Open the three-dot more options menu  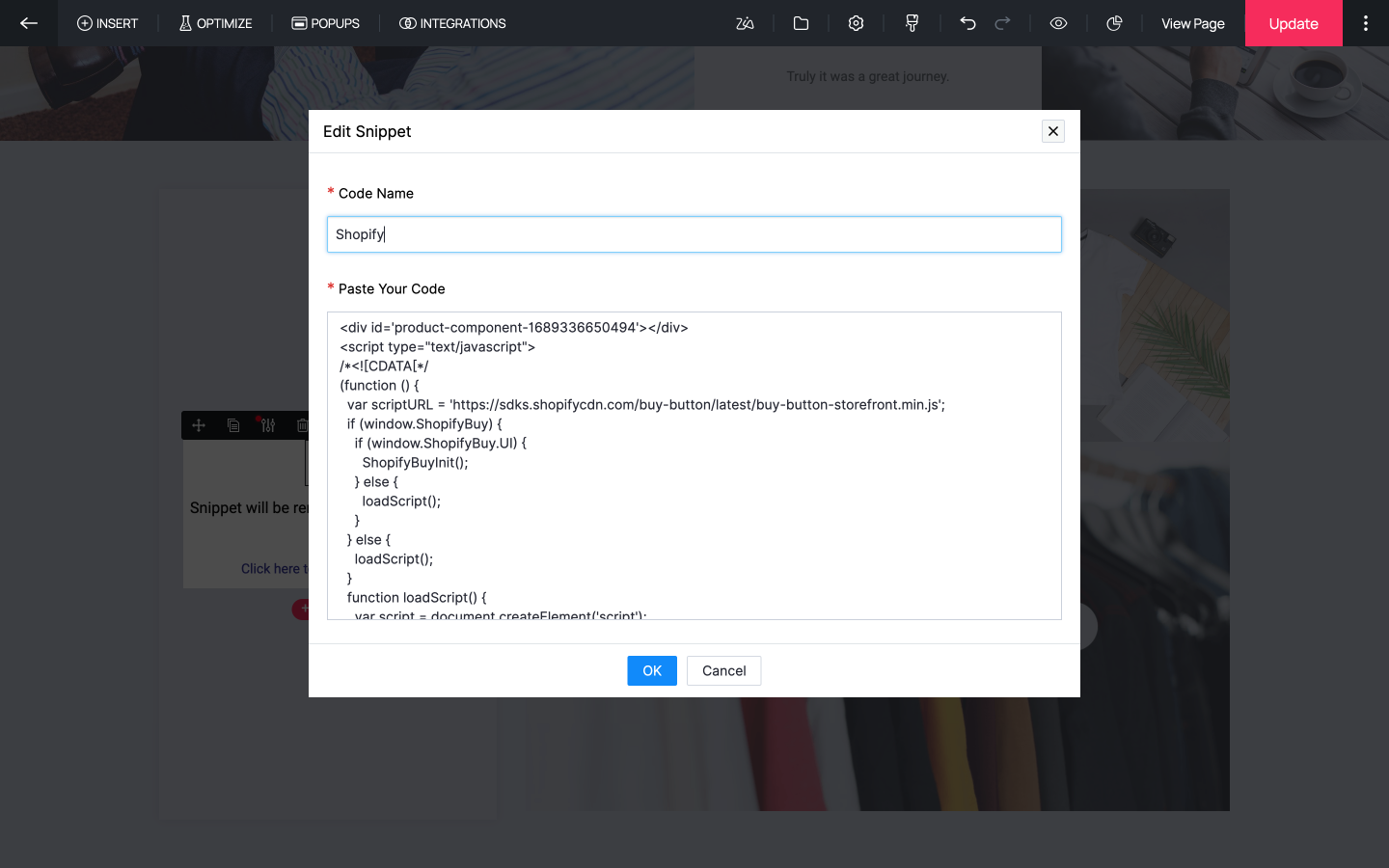[x=1366, y=23]
